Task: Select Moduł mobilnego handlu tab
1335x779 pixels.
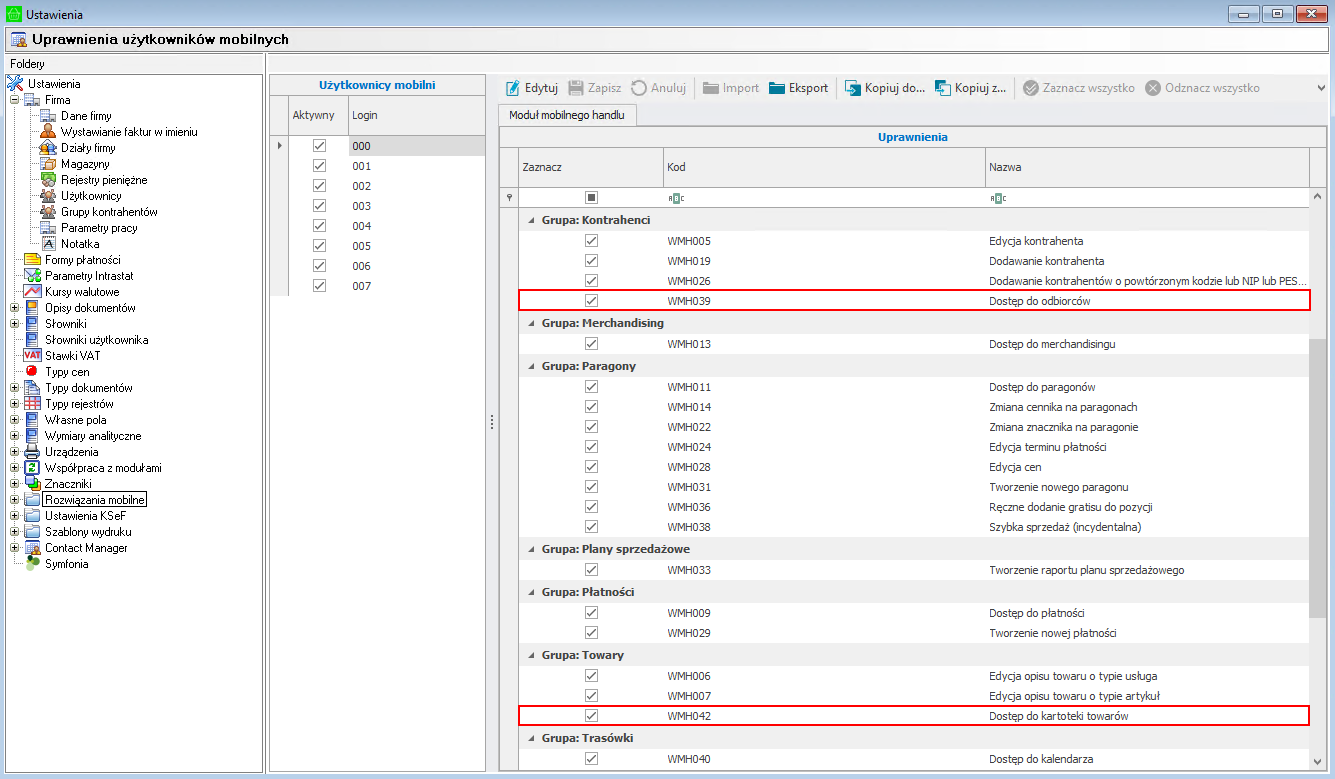Action: (x=567, y=115)
